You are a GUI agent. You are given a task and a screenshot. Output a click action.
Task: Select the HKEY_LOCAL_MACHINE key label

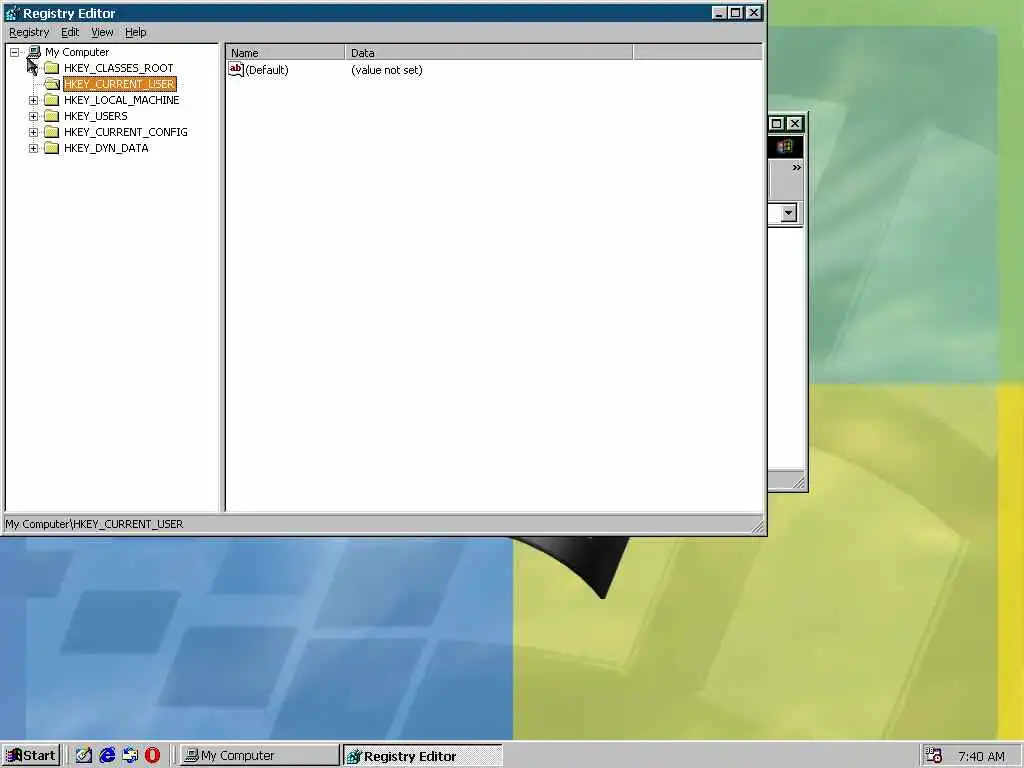(121, 100)
